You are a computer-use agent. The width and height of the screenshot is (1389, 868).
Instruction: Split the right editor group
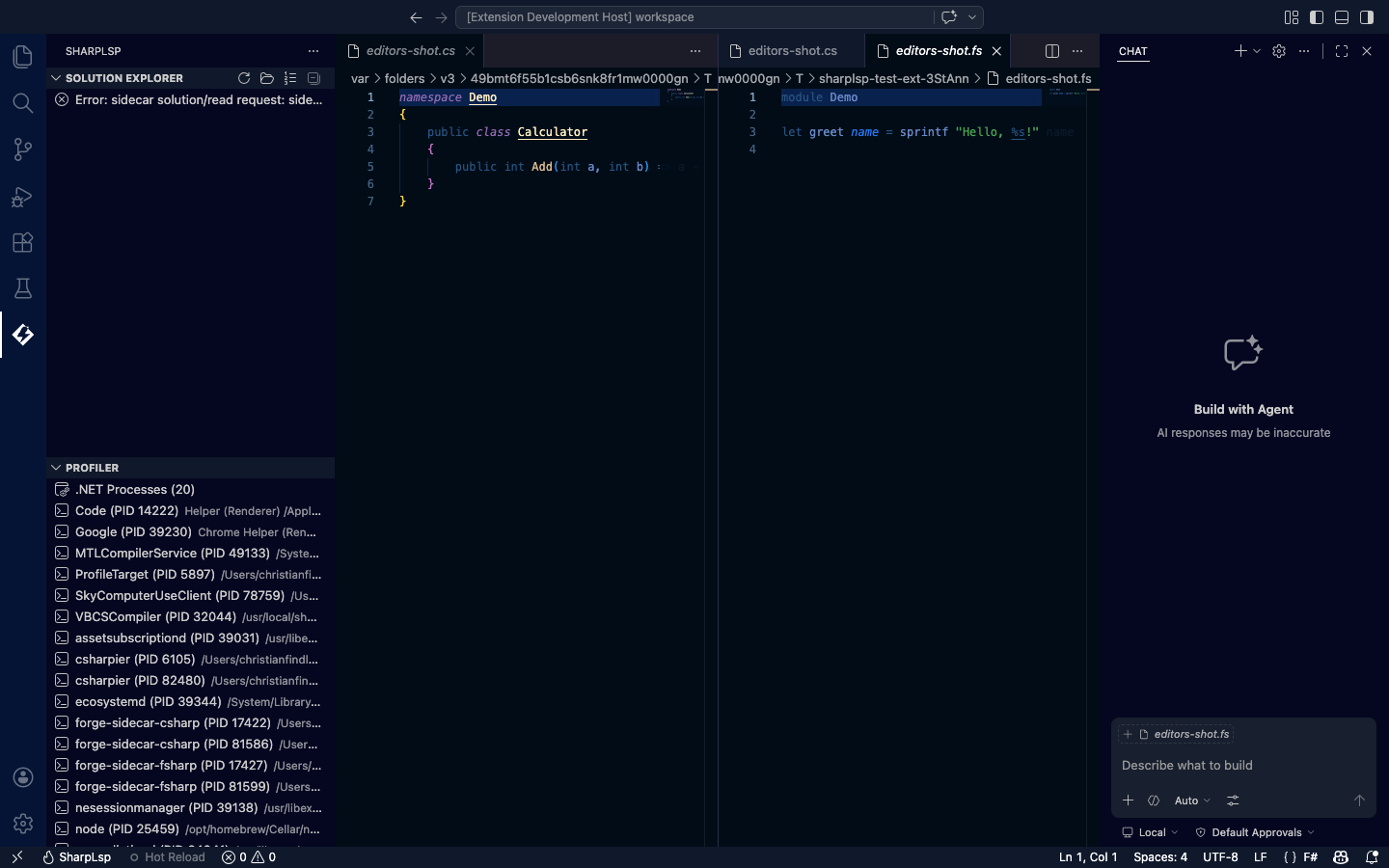[1052, 51]
